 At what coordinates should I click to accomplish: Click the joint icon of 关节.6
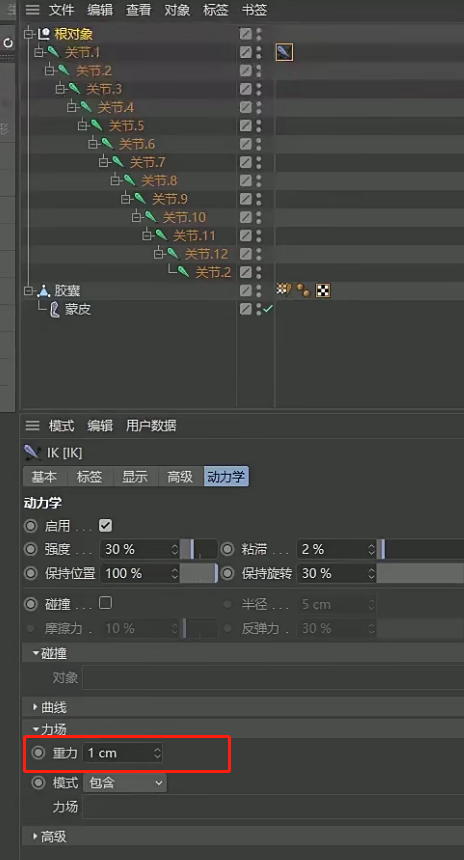coord(107,144)
